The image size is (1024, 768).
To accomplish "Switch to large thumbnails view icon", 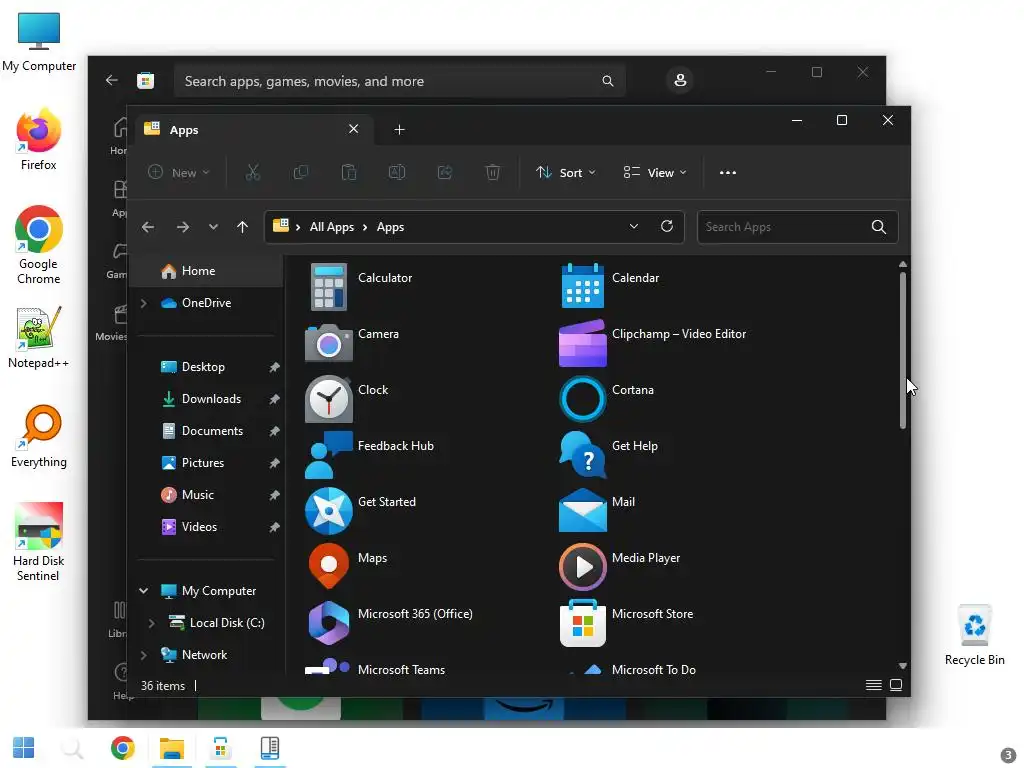I will (896, 685).
